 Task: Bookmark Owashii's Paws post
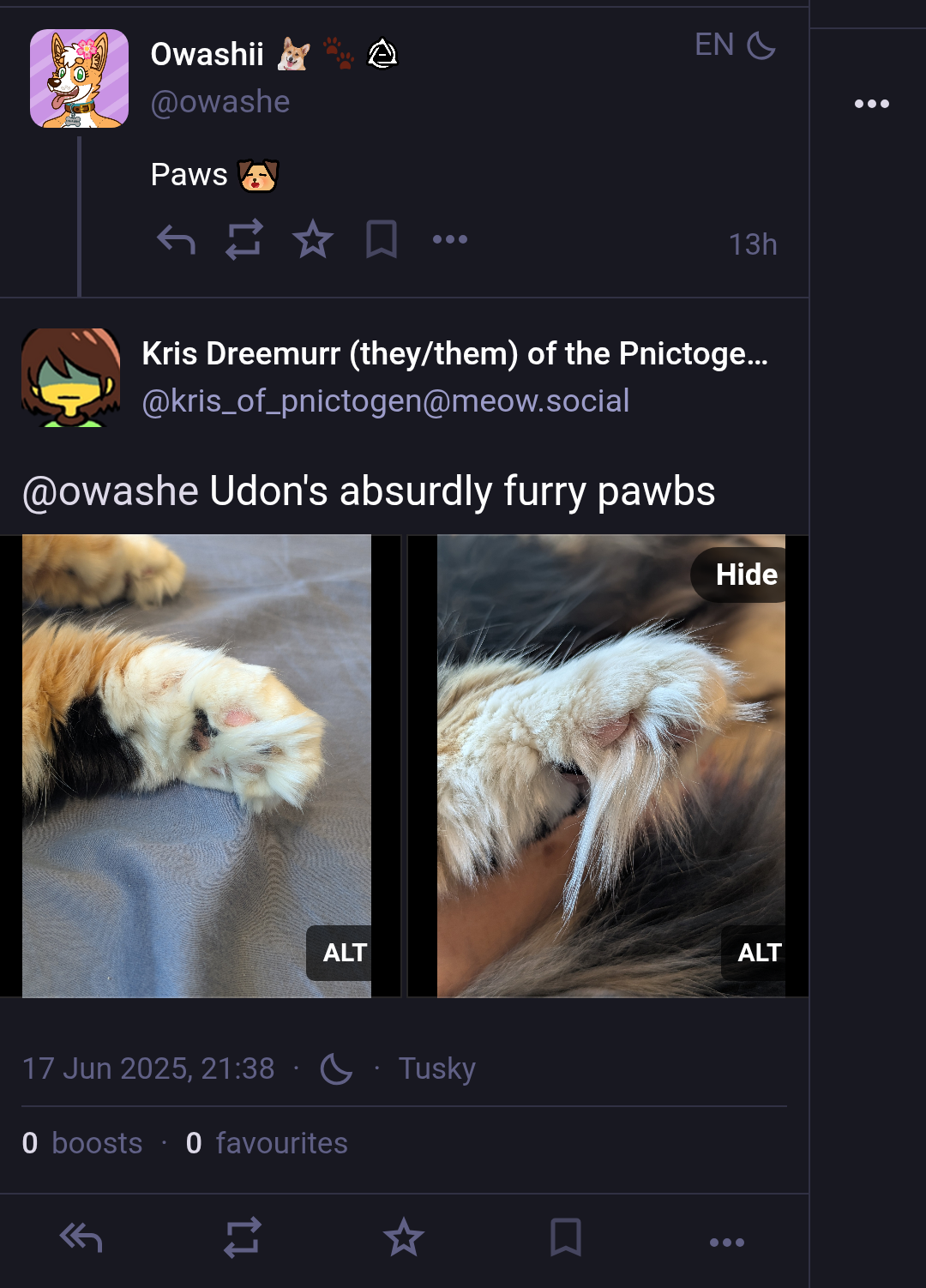pos(382,239)
